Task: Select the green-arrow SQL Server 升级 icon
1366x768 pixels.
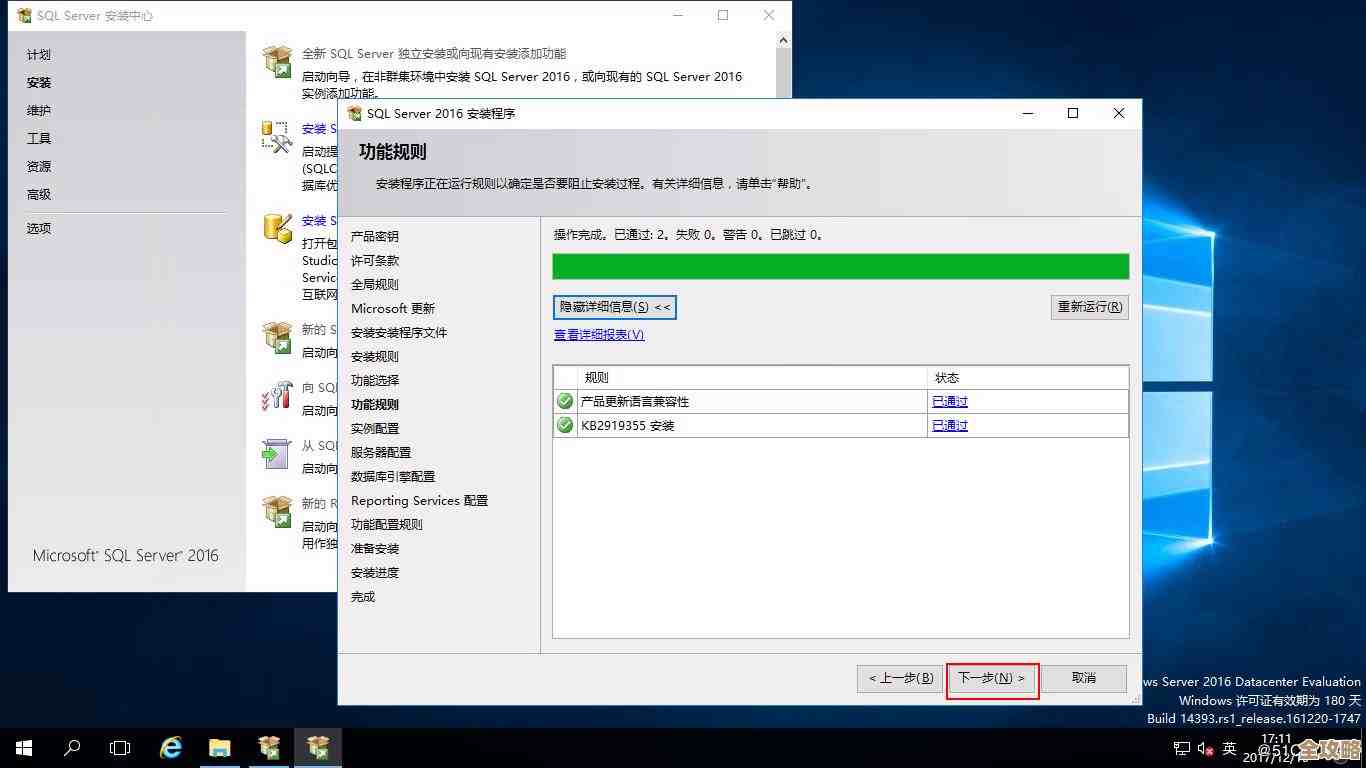Action: point(275,453)
